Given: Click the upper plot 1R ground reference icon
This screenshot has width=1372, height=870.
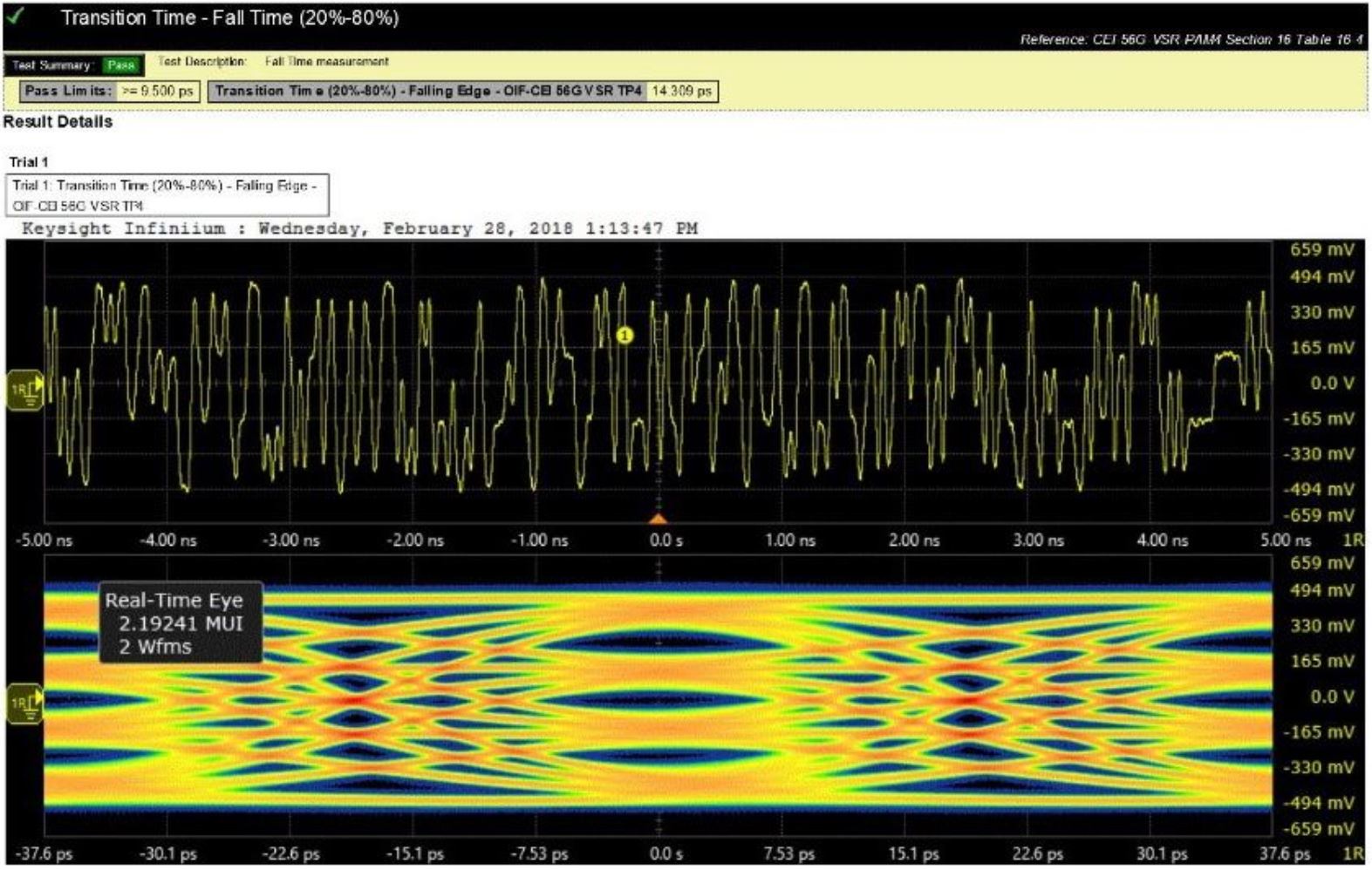Looking at the screenshot, I should (25, 390).
